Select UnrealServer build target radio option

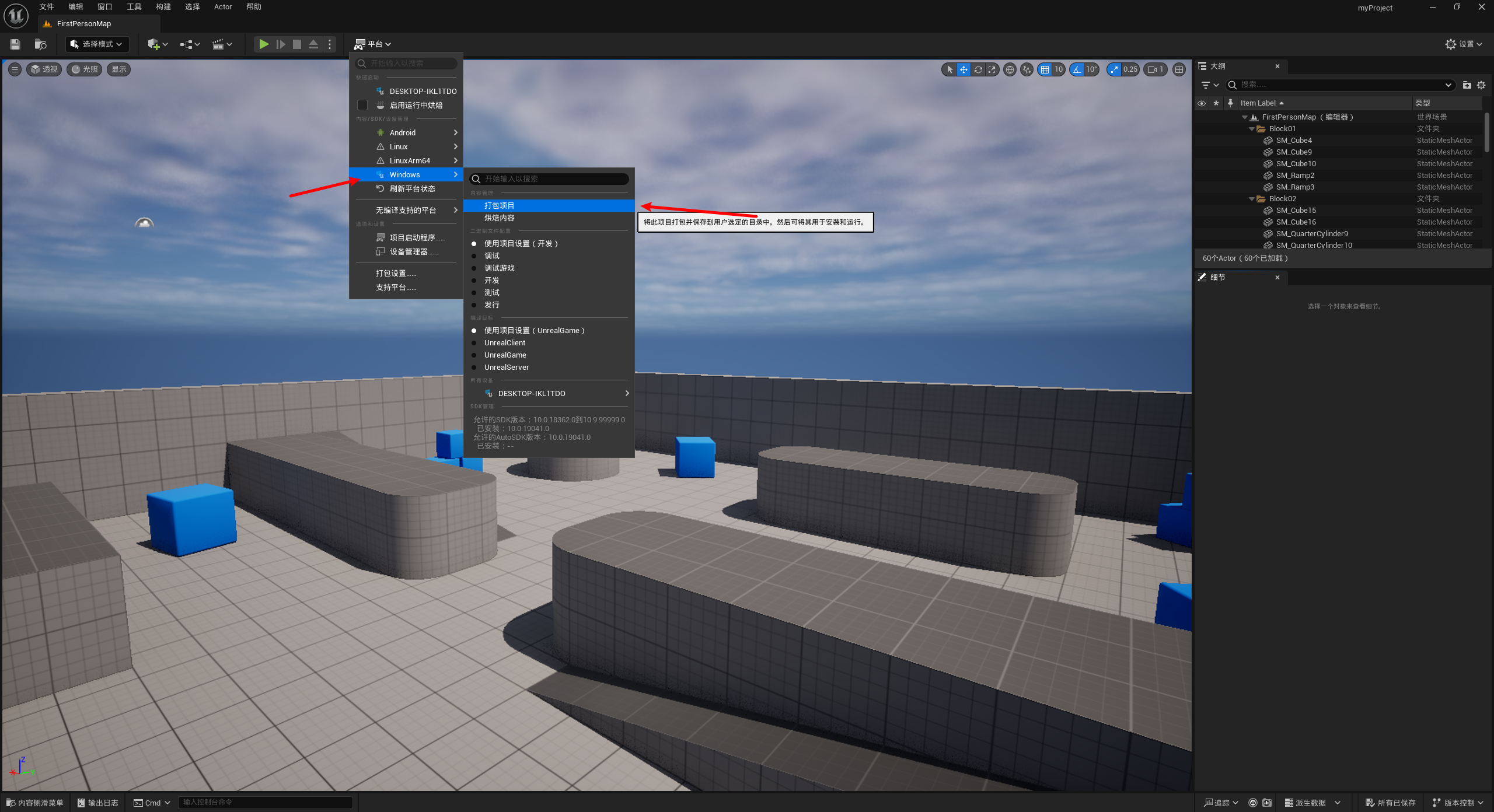(506, 367)
